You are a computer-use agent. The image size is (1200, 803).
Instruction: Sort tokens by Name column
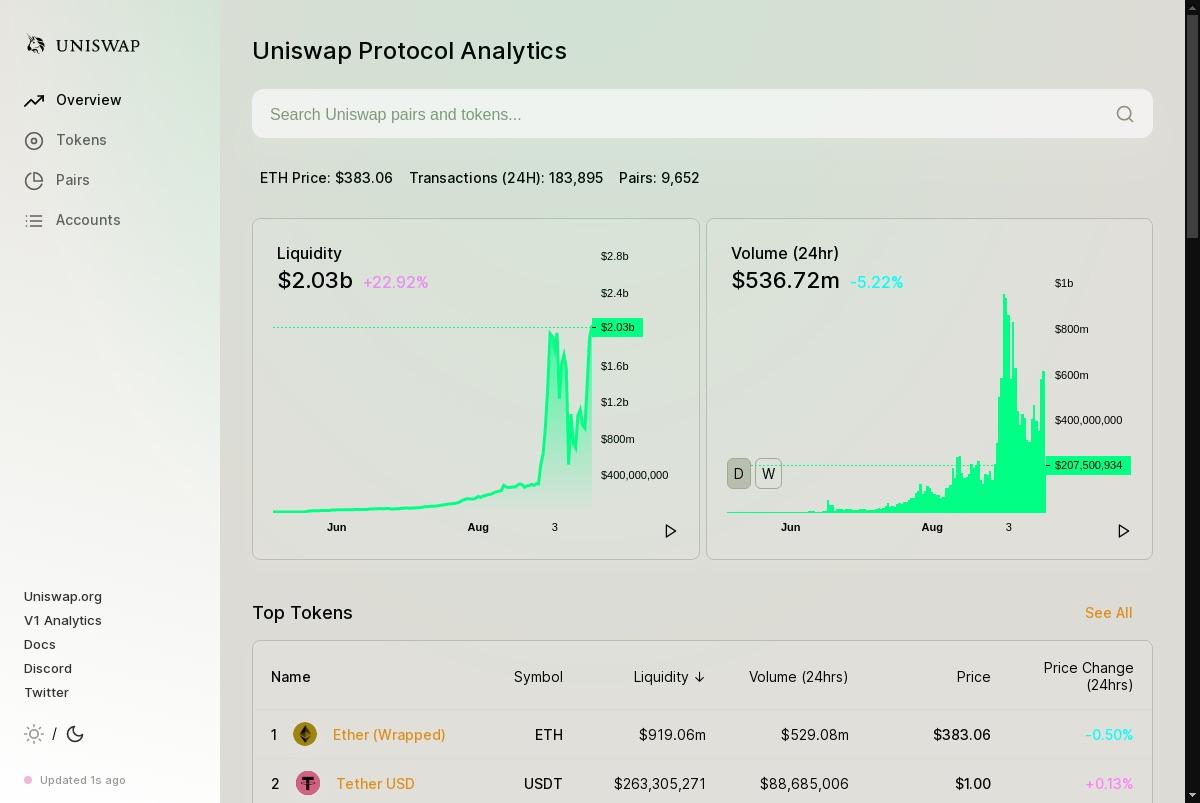[x=290, y=677]
